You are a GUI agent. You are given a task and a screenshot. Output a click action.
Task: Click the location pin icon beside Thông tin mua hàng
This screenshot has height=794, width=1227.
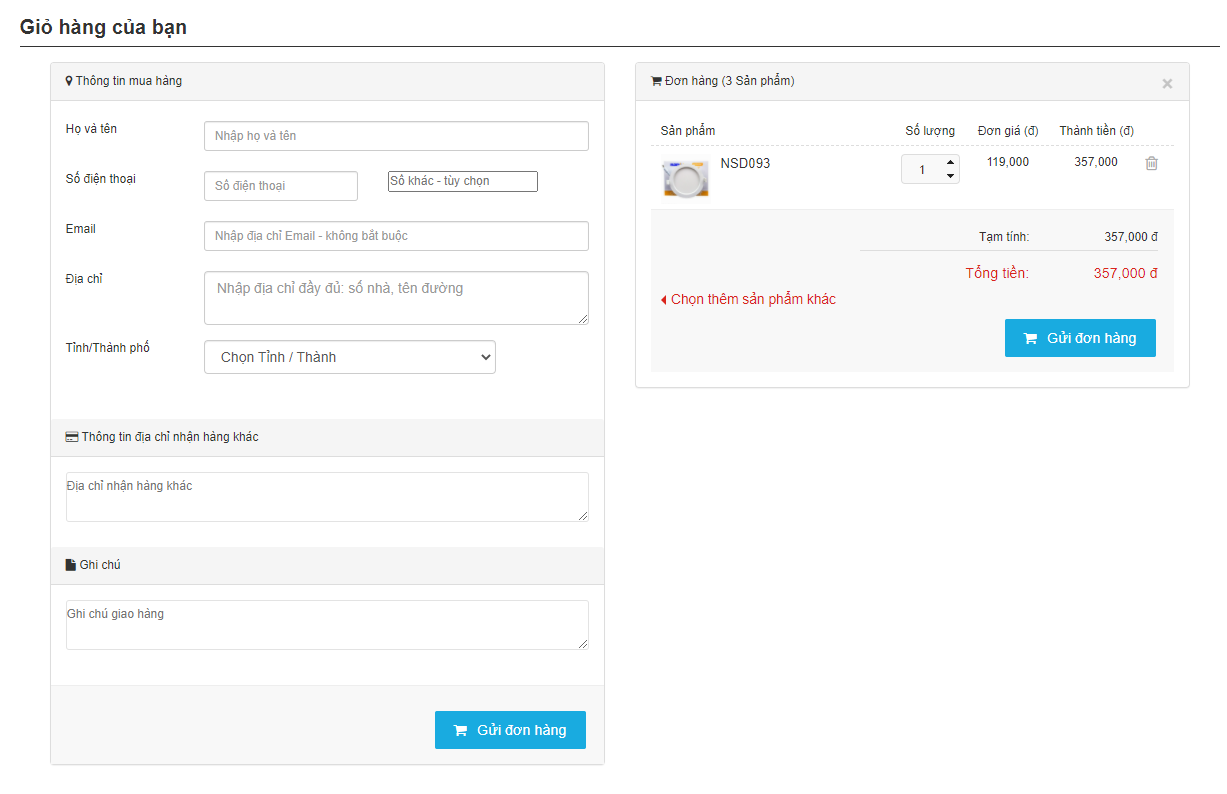pos(69,81)
